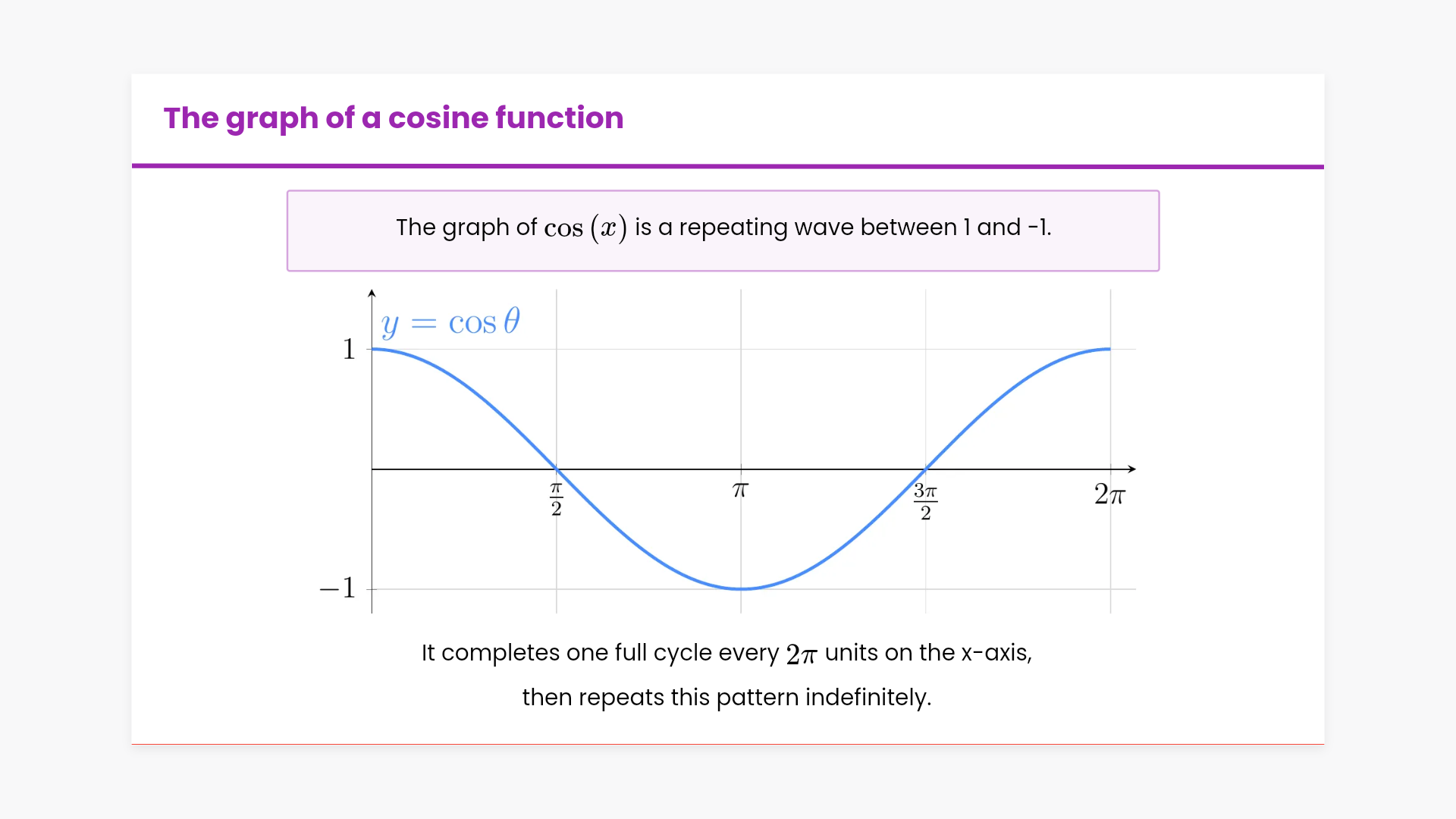Click the π label on the x-axis
This screenshot has width=1456, height=819.
point(741,491)
